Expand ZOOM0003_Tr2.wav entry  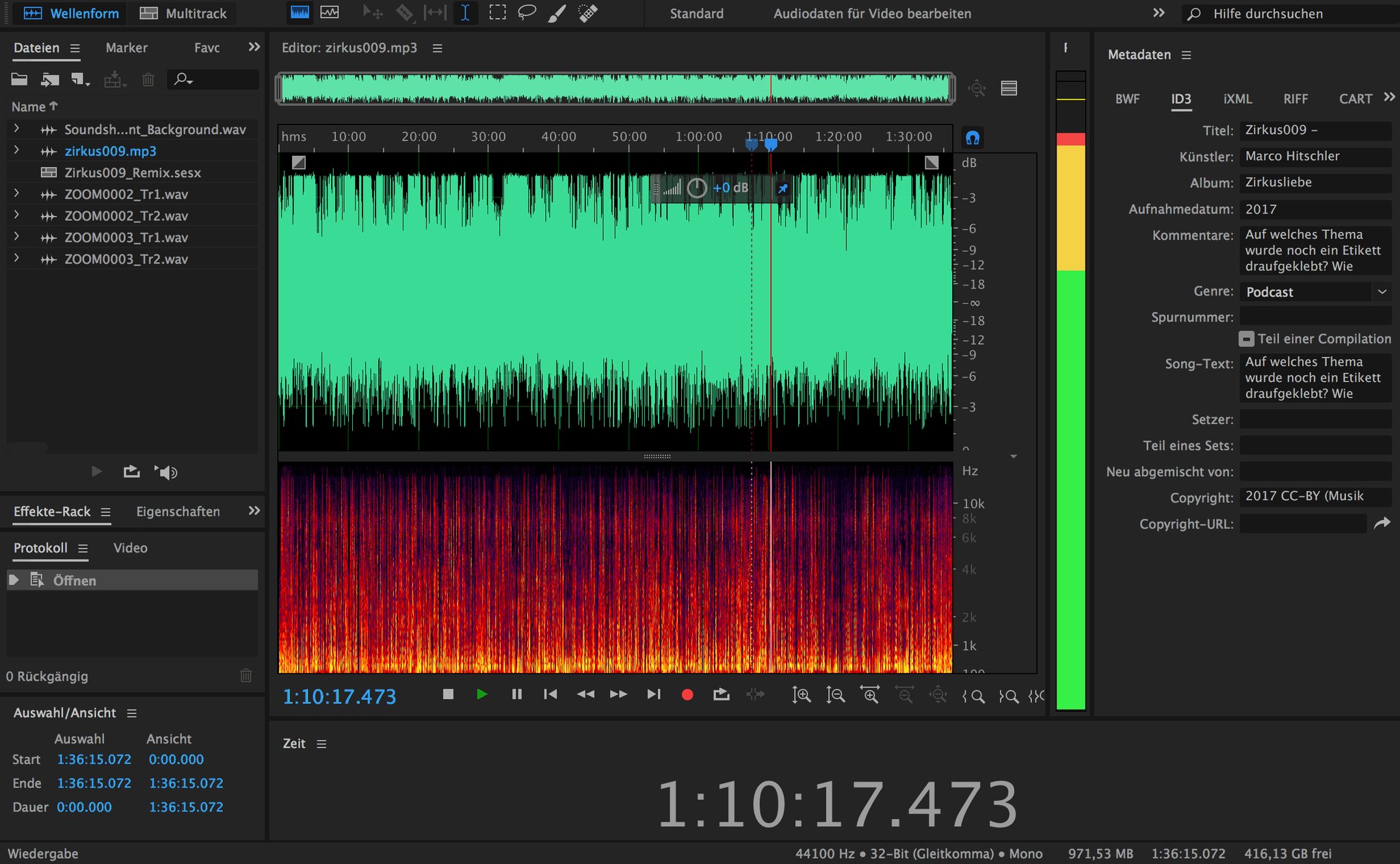(x=16, y=258)
